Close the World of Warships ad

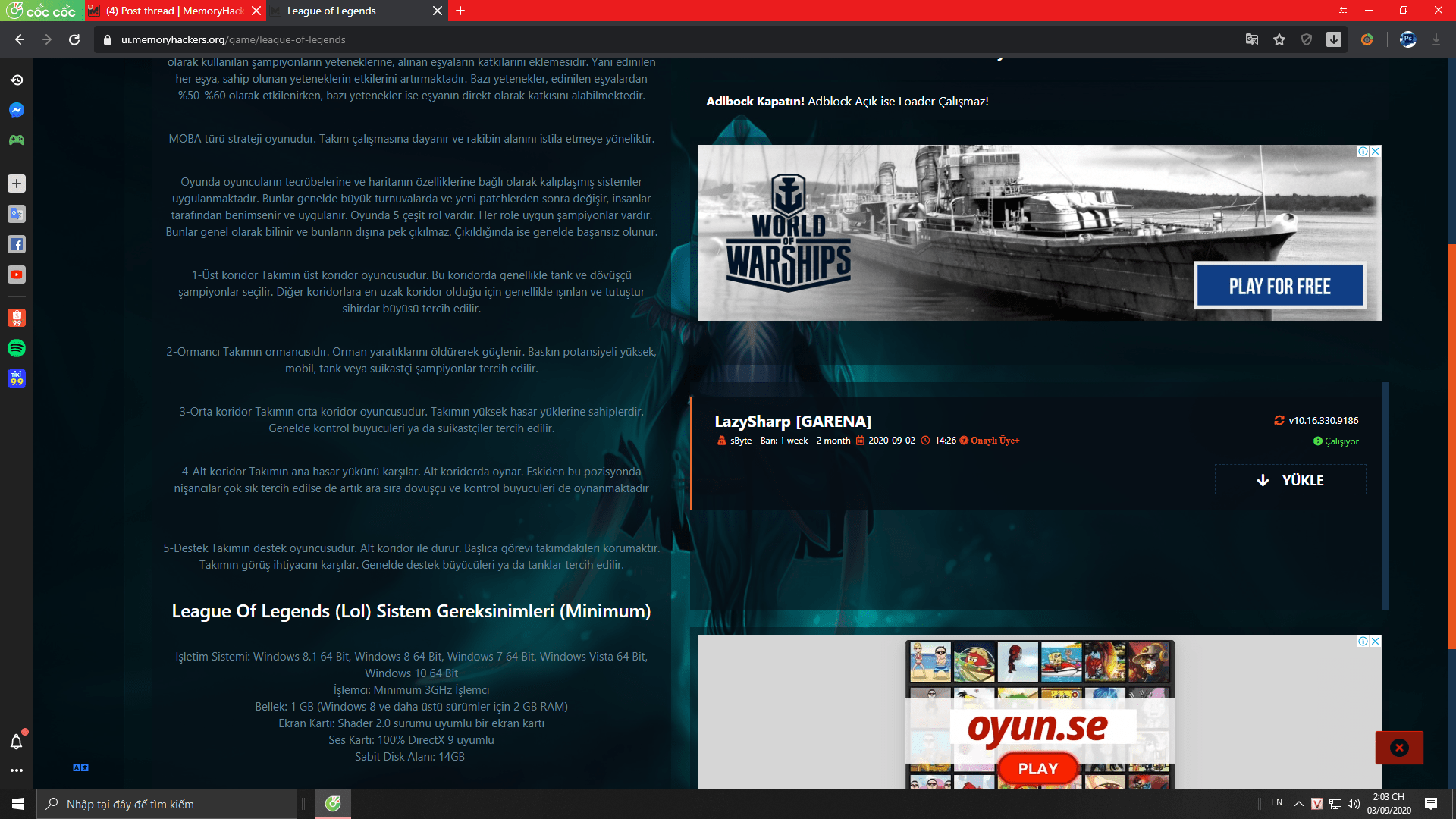click(x=1376, y=152)
